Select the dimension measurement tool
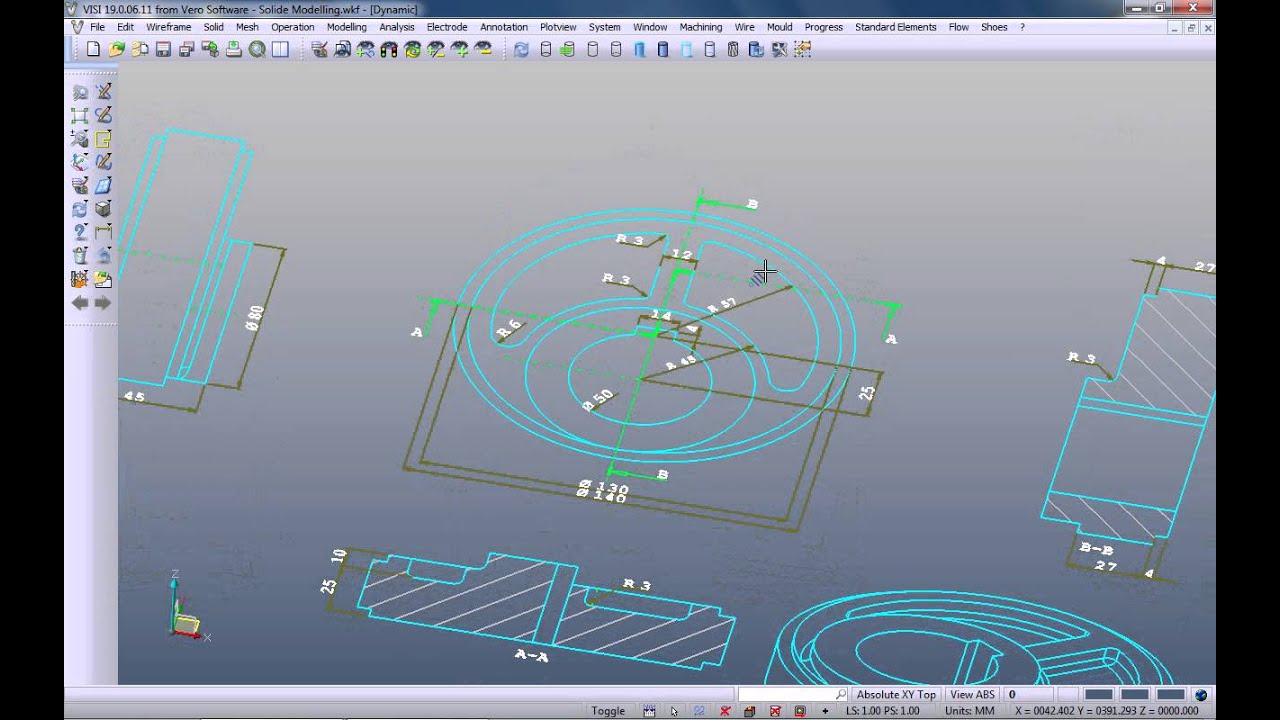 tap(103, 232)
